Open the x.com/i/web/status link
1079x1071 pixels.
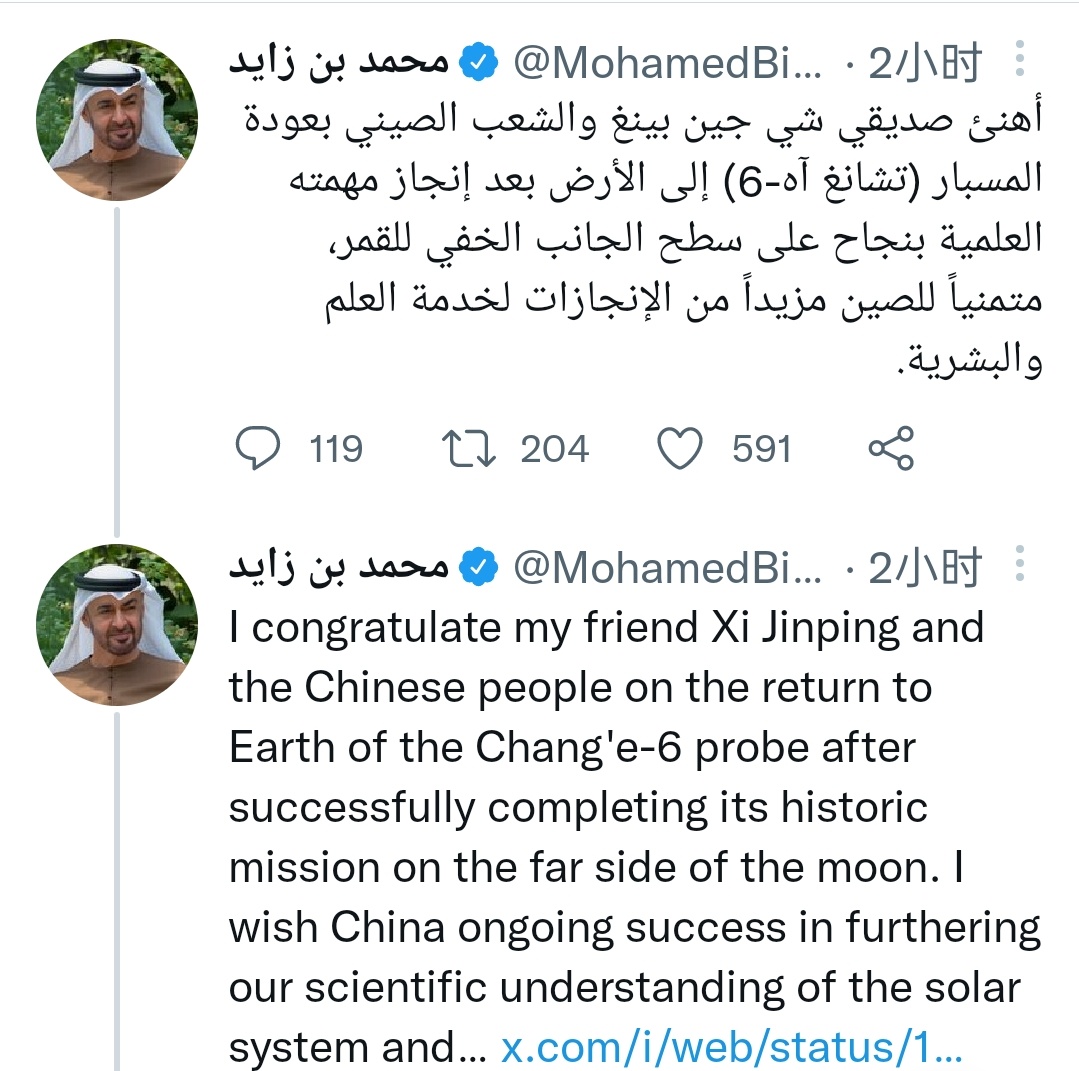(x=731, y=1048)
